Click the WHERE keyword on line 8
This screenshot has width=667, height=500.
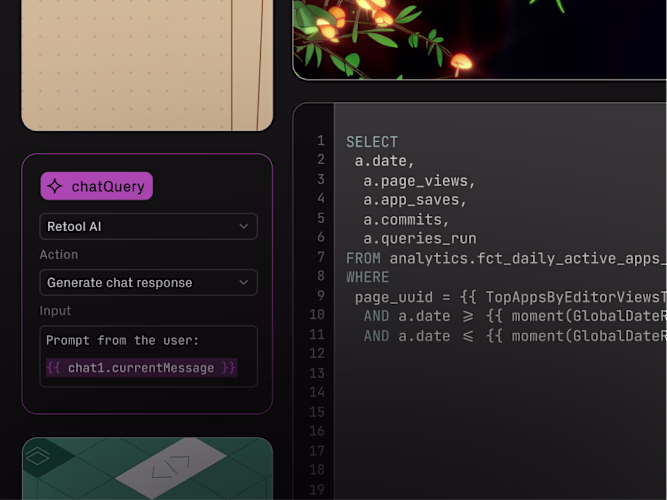(368, 277)
